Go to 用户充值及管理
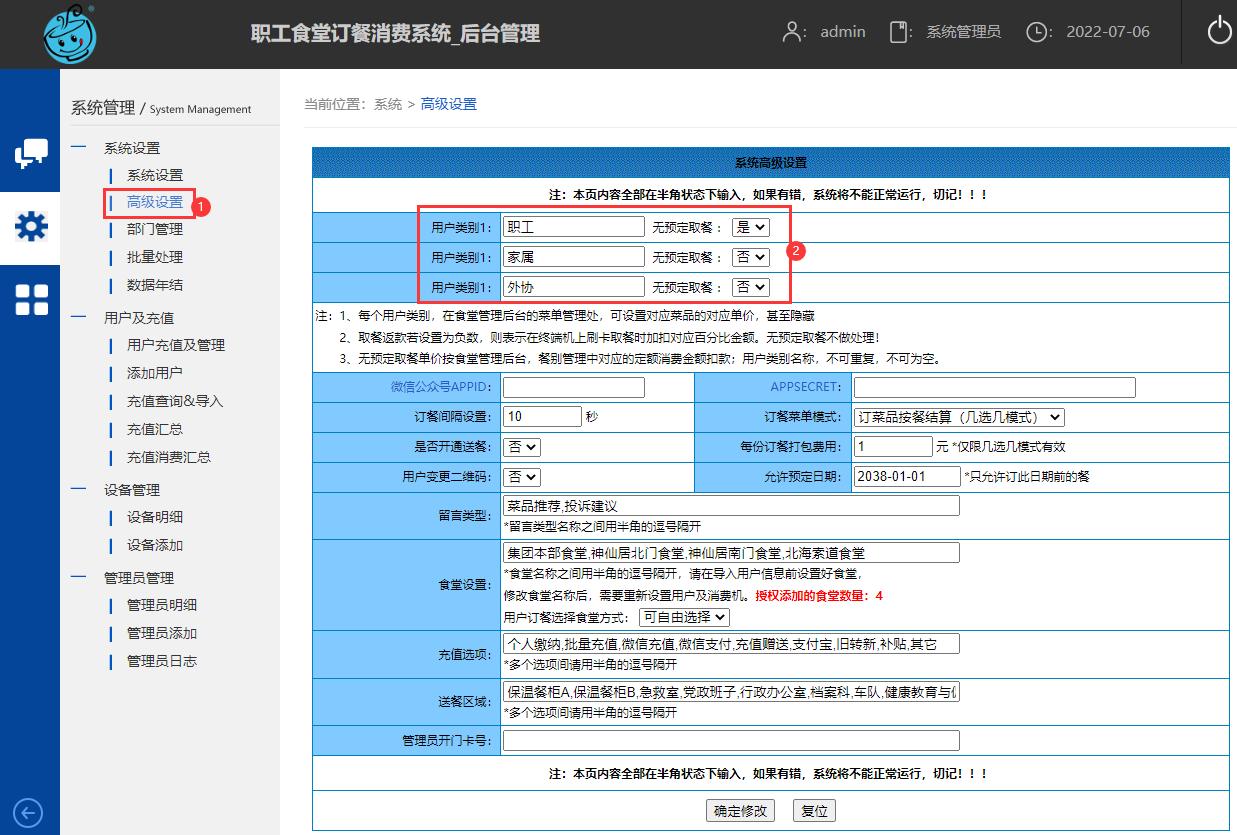Screen dimensions: 1237x835 [x=176, y=345]
